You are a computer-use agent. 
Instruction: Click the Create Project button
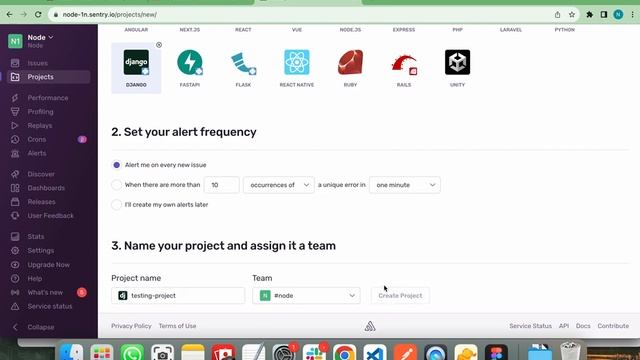(x=400, y=296)
